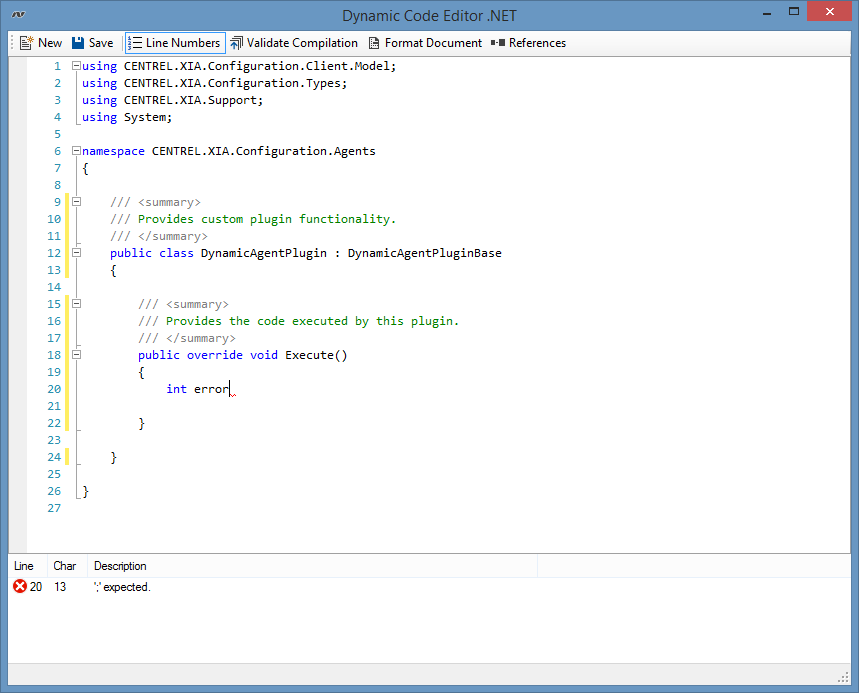
Task: Sort errors by the Char column header
Action: click(65, 566)
